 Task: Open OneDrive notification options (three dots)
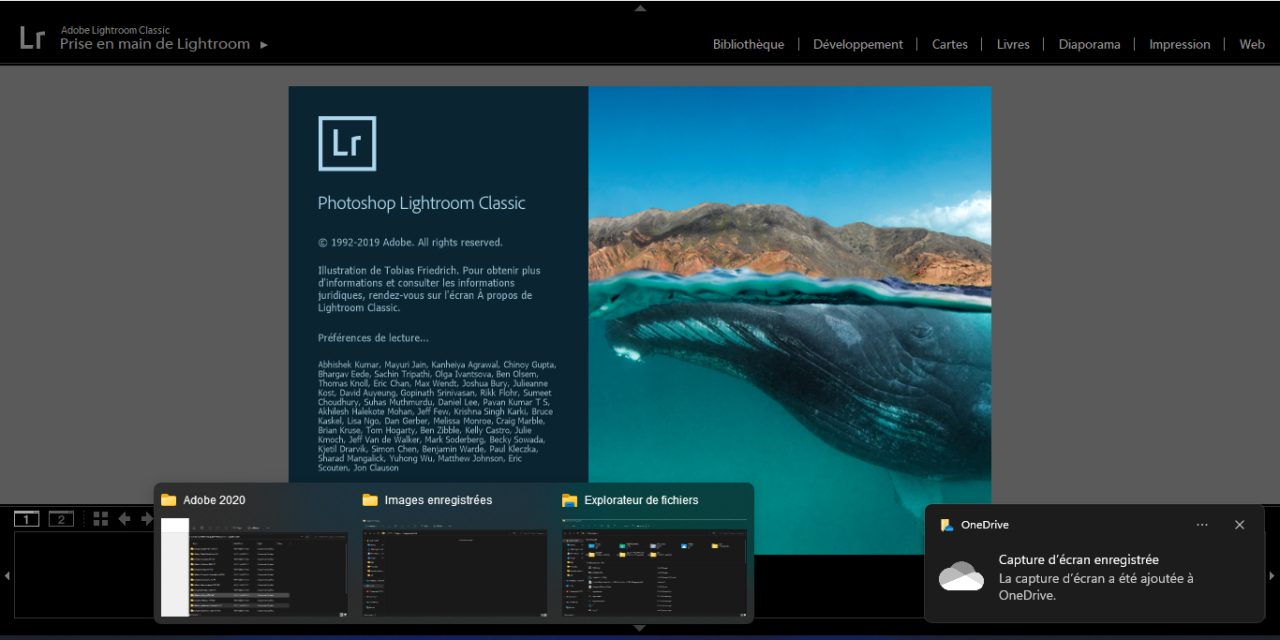(1202, 525)
